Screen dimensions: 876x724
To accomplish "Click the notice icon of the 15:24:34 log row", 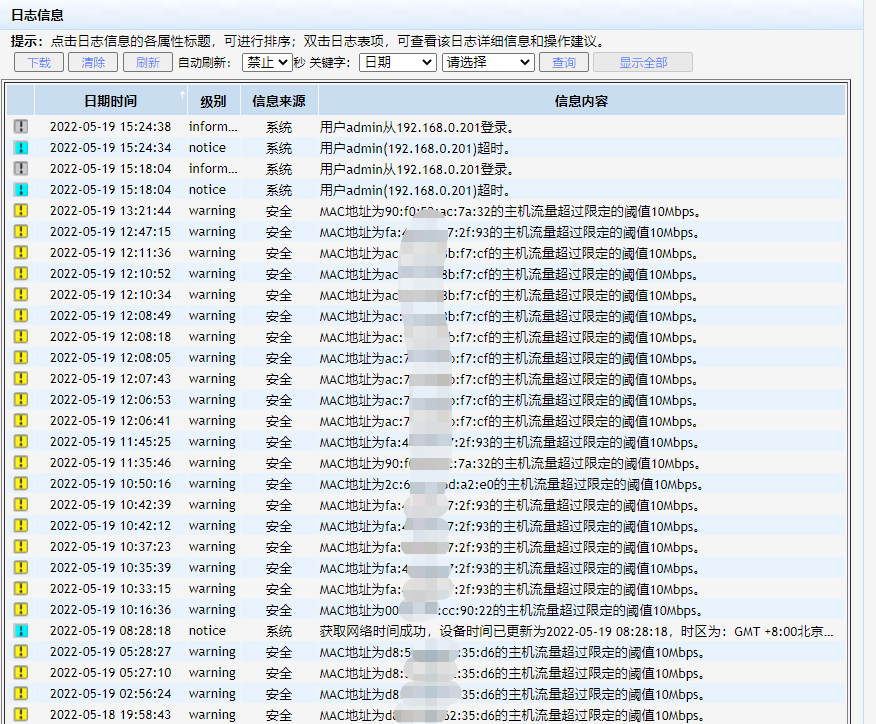I will 21,147.
